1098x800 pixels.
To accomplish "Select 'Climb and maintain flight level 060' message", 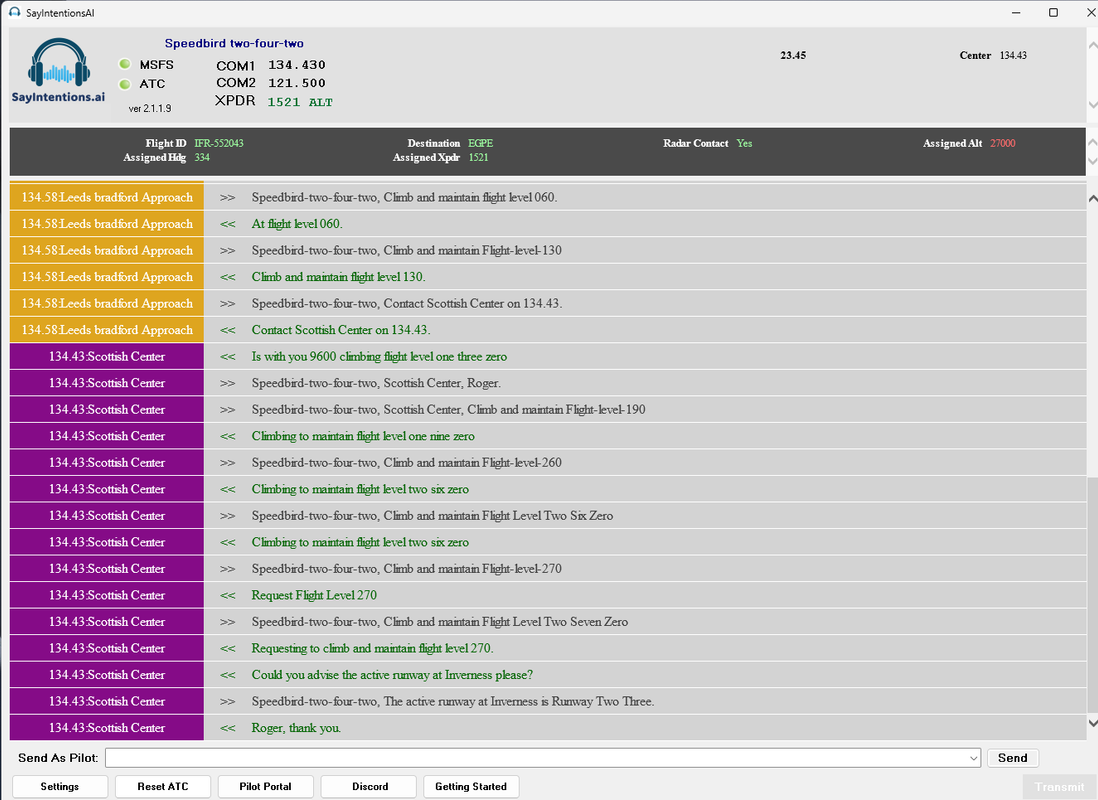I will coord(404,198).
